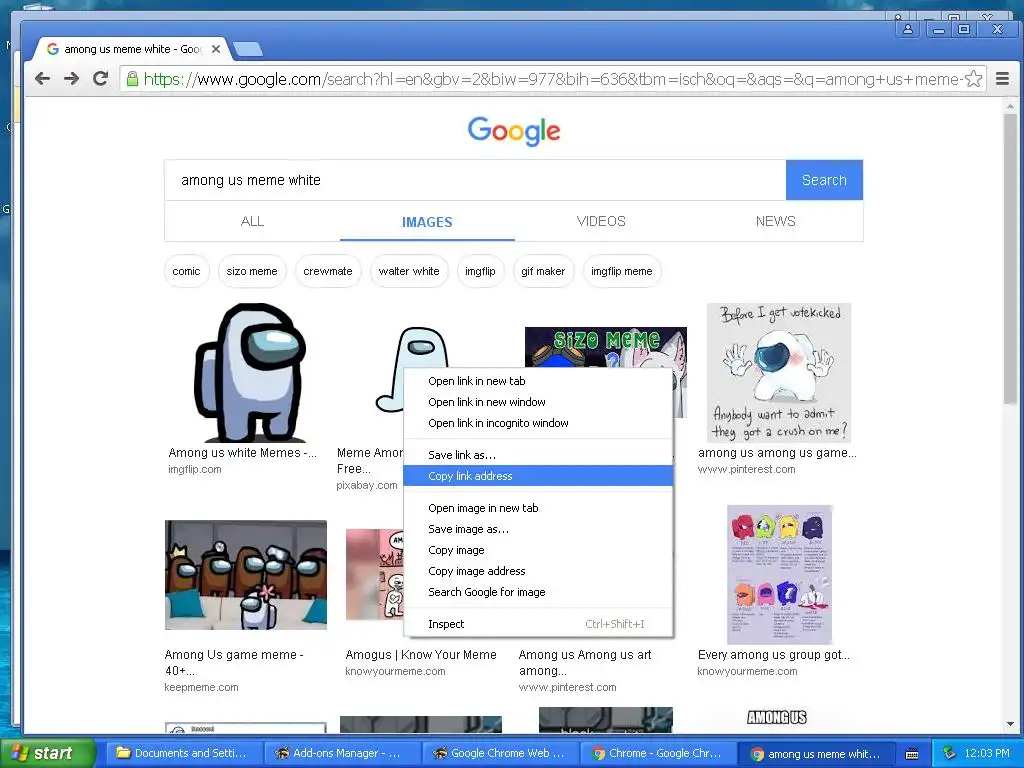
Task: Click the Google logo
Action: click(x=514, y=131)
